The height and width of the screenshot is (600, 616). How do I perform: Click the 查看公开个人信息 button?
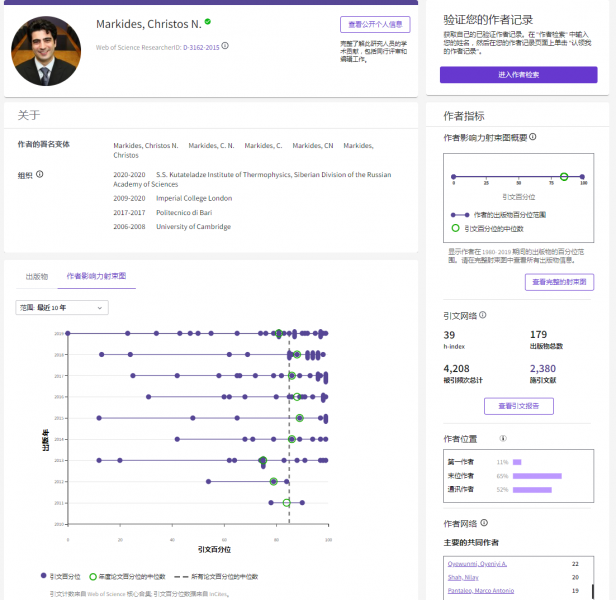pos(375,24)
